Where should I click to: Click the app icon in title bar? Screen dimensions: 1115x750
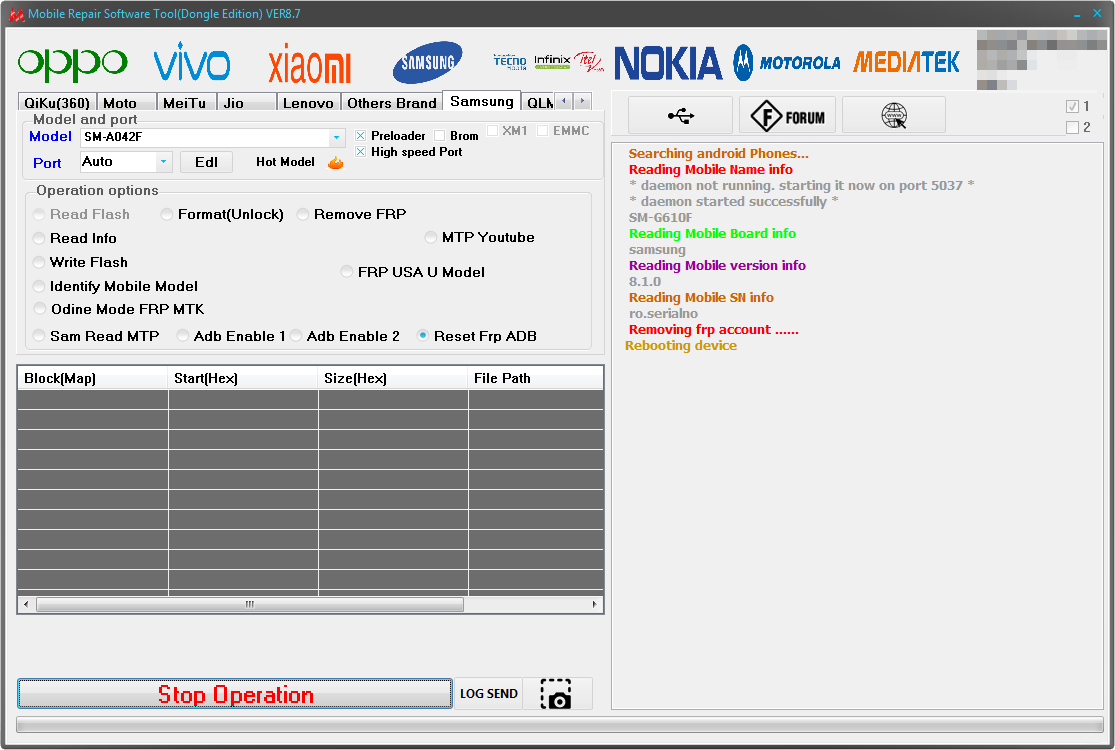click(x=16, y=14)
